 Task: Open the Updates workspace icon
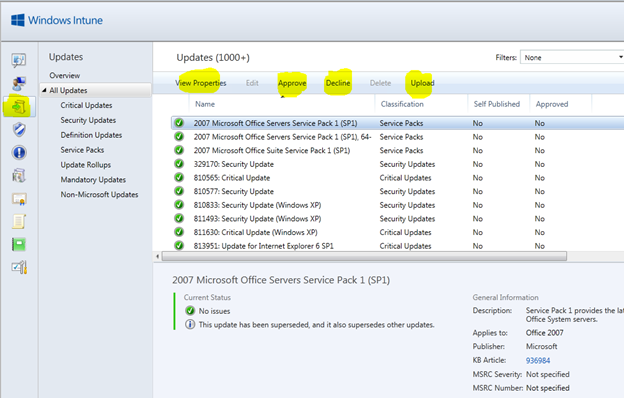(19, 106)
